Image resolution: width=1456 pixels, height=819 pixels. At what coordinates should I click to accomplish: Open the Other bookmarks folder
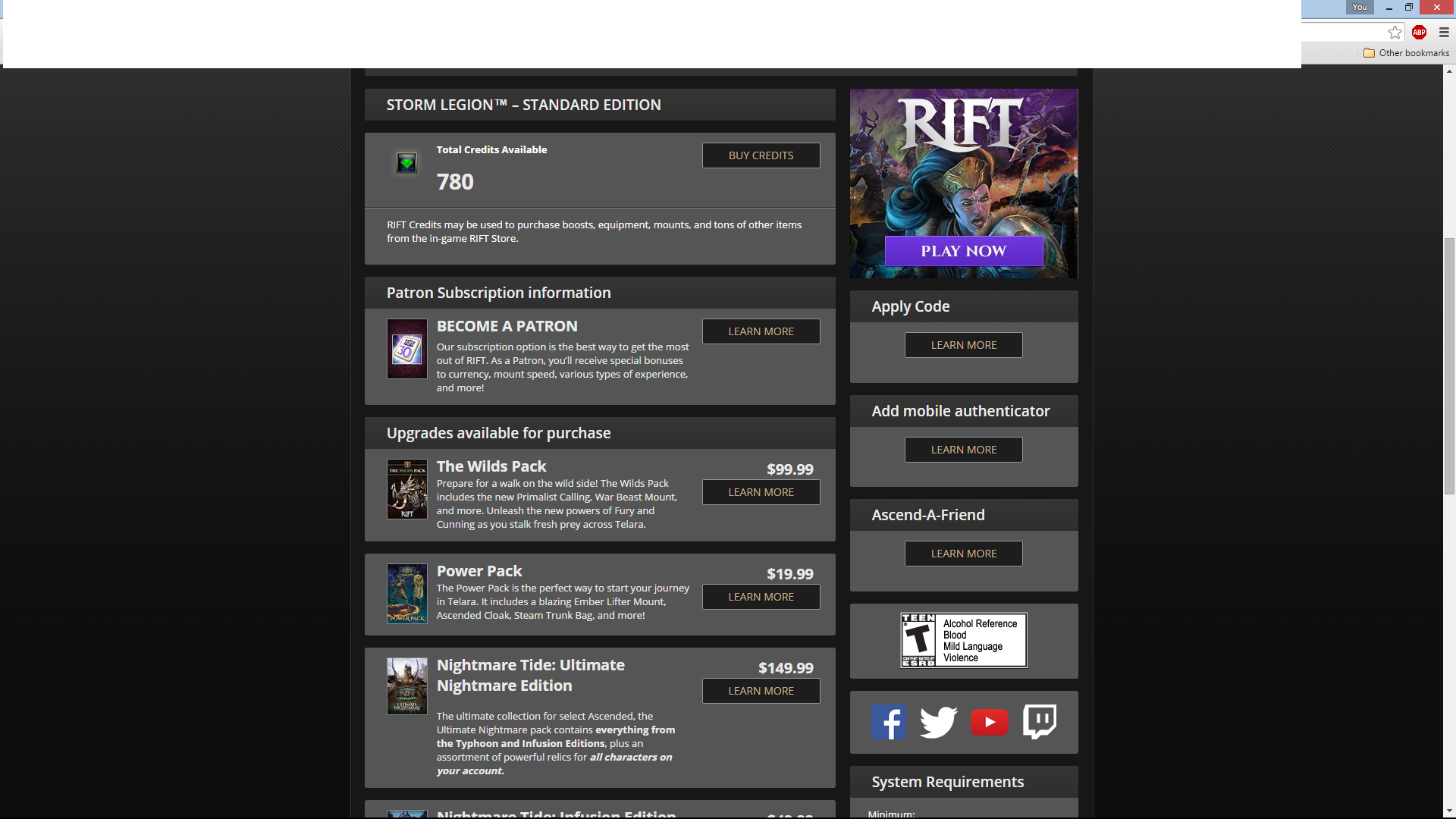pos(1407,53)
